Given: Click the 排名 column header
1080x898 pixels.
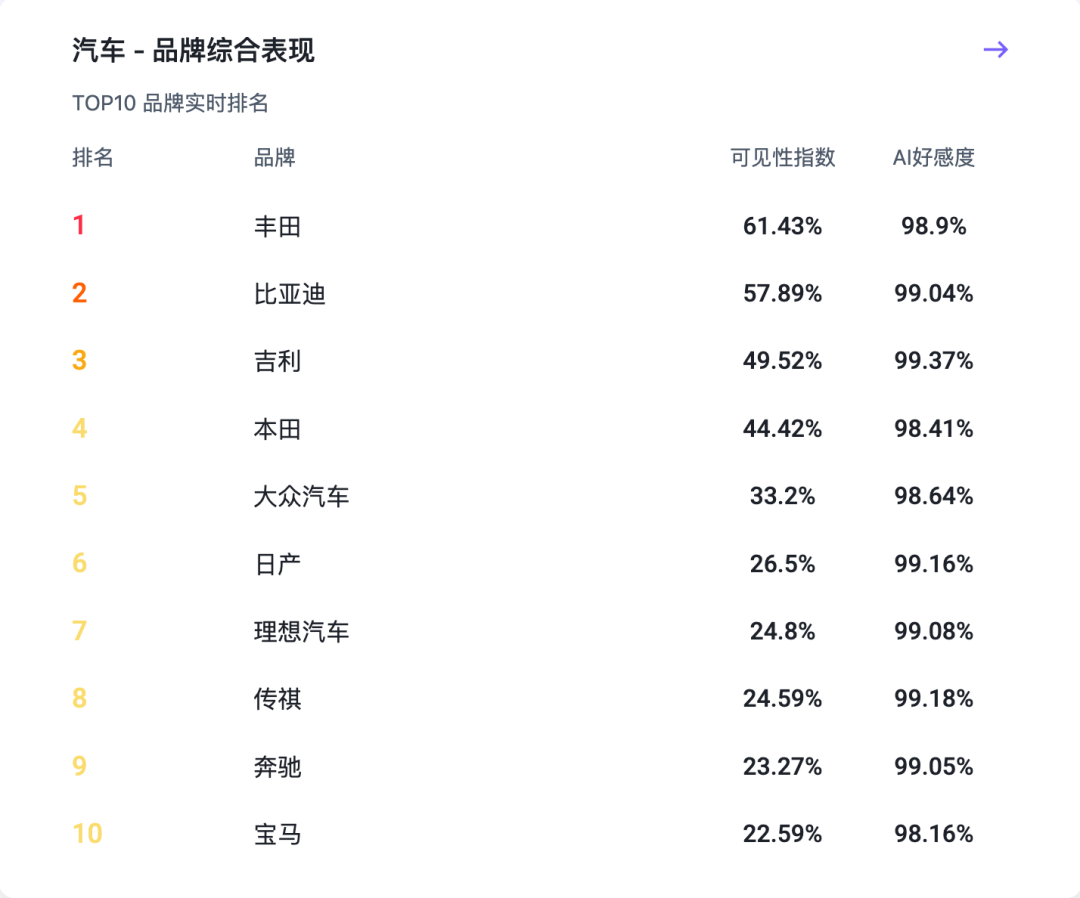Looking at the screenshot, I should coord(93,158).
